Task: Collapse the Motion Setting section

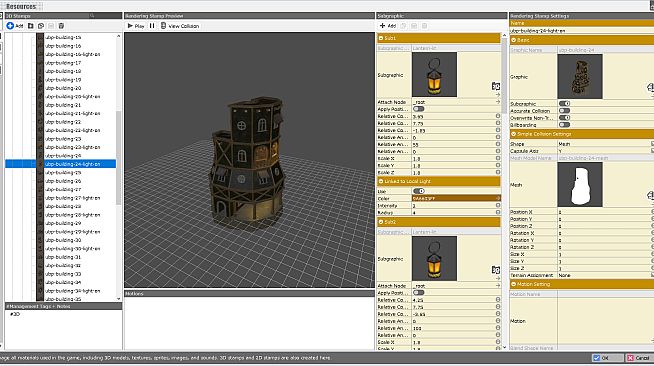Action: click(x=513, y=284)
